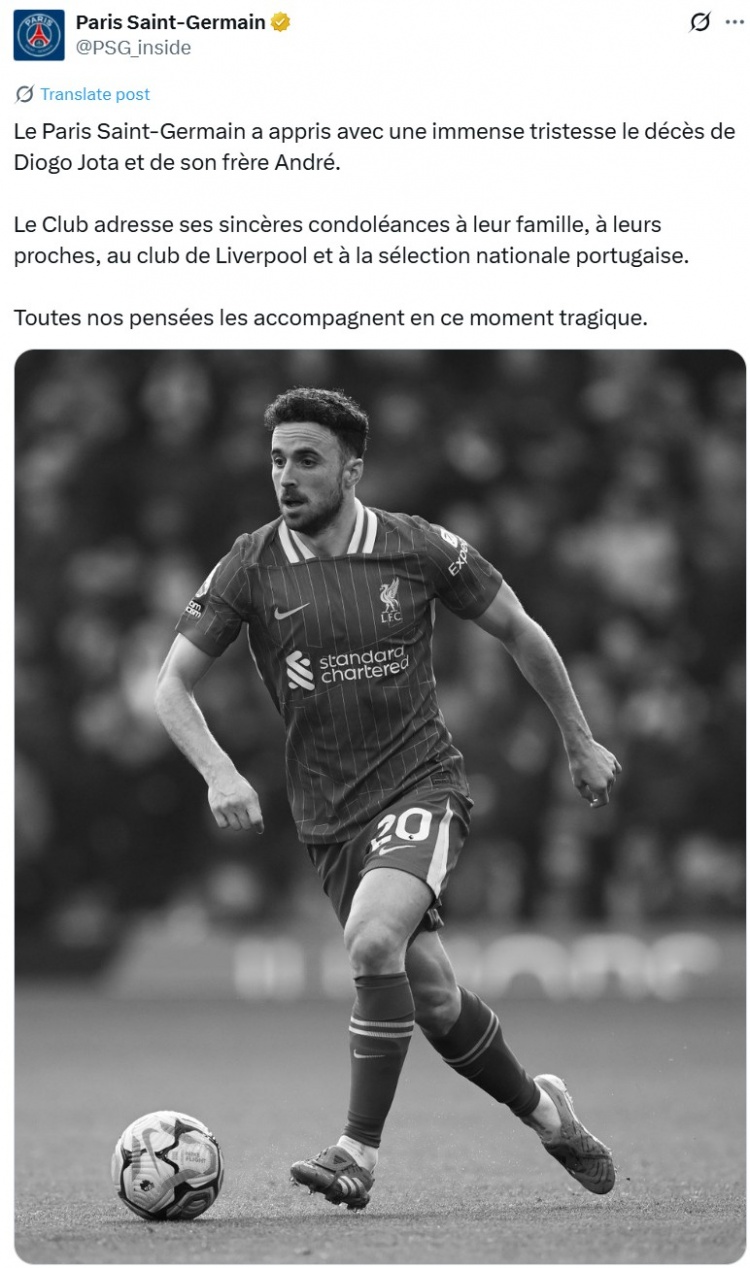750x1268 pixels.
Task: Click the paragraph mentioning immense tristesse
Action: tap(375, 147)
